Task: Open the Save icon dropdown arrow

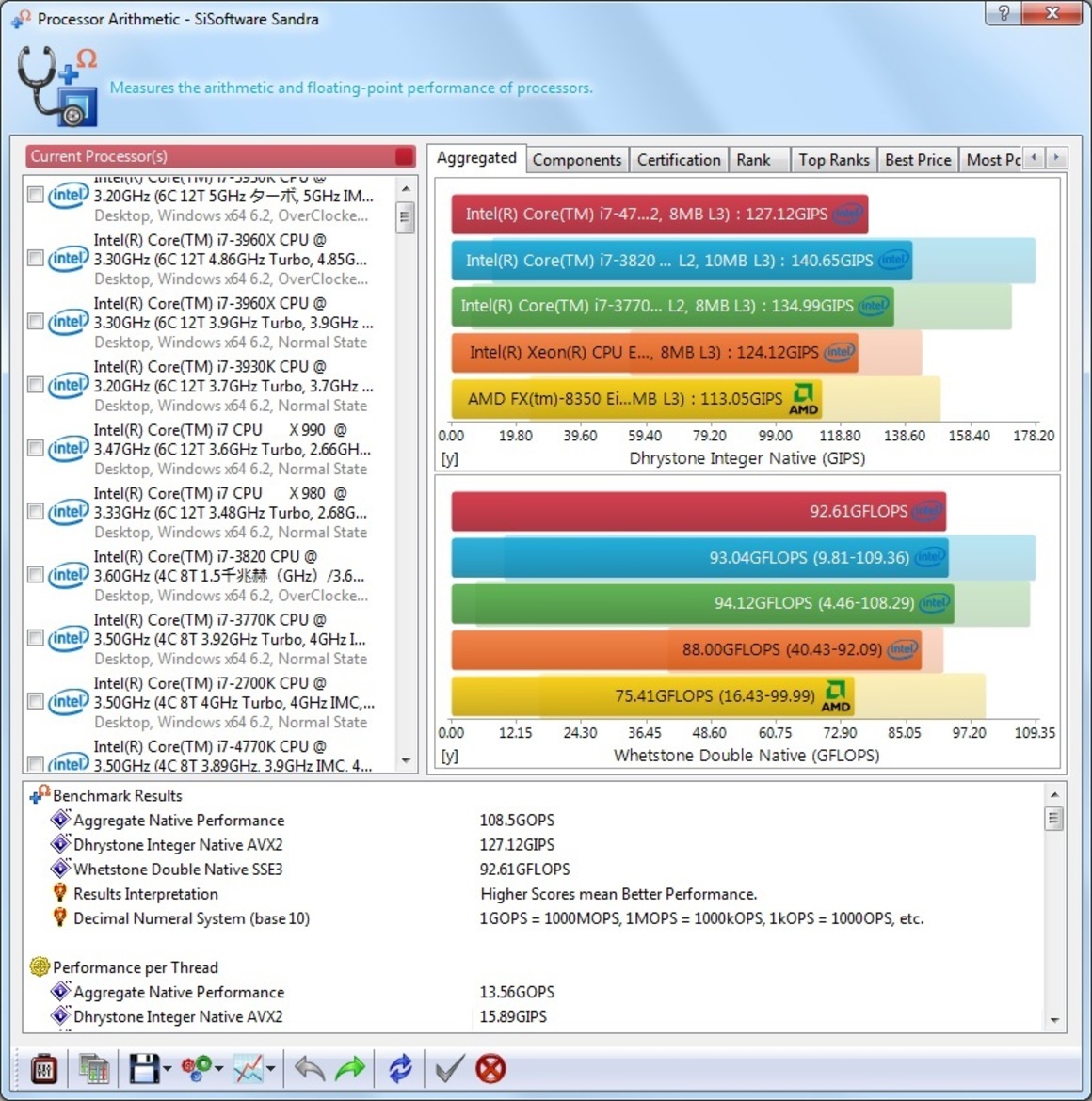Action: coord(168,1069)
